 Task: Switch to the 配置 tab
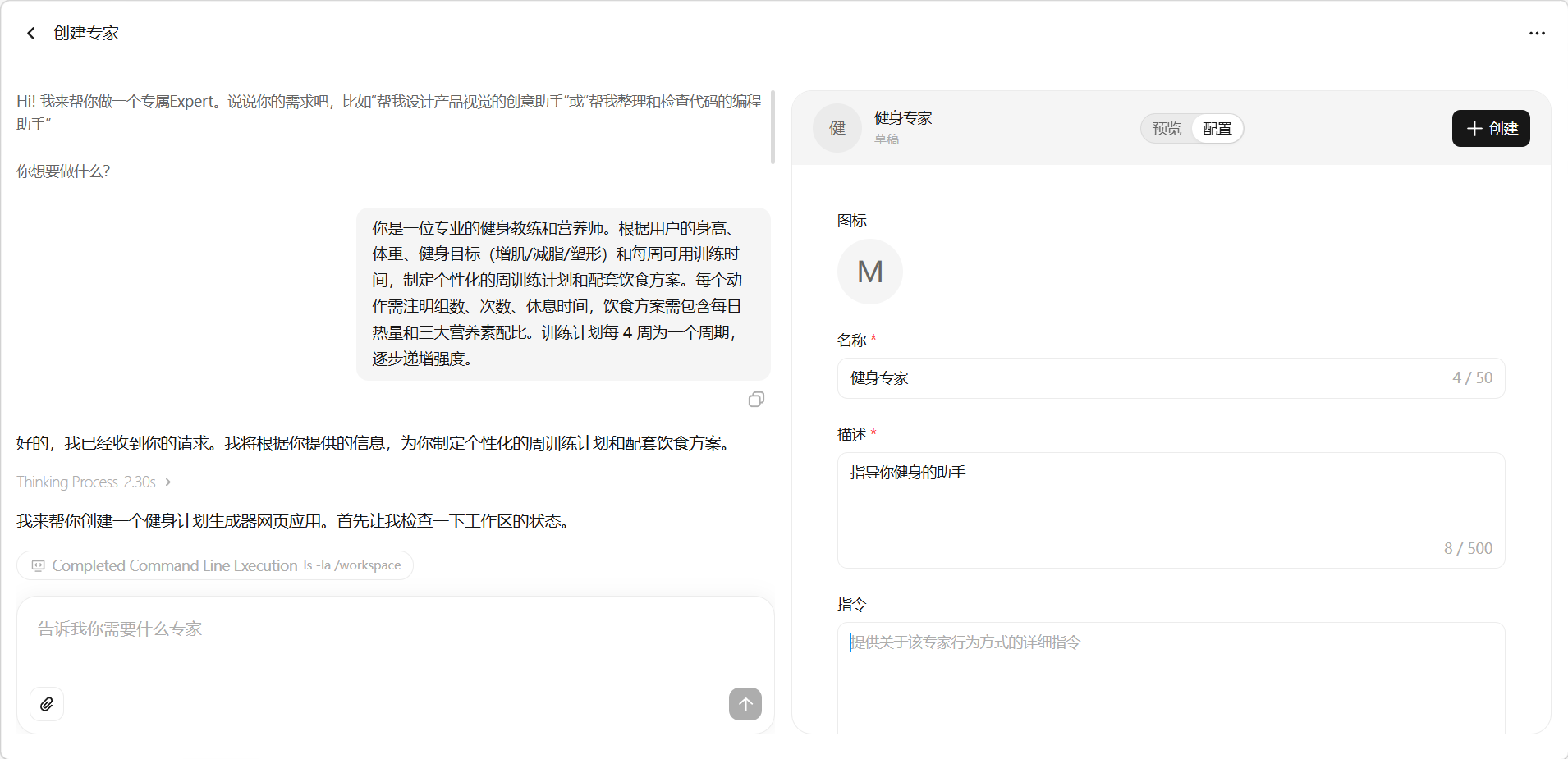[1217, 129]
